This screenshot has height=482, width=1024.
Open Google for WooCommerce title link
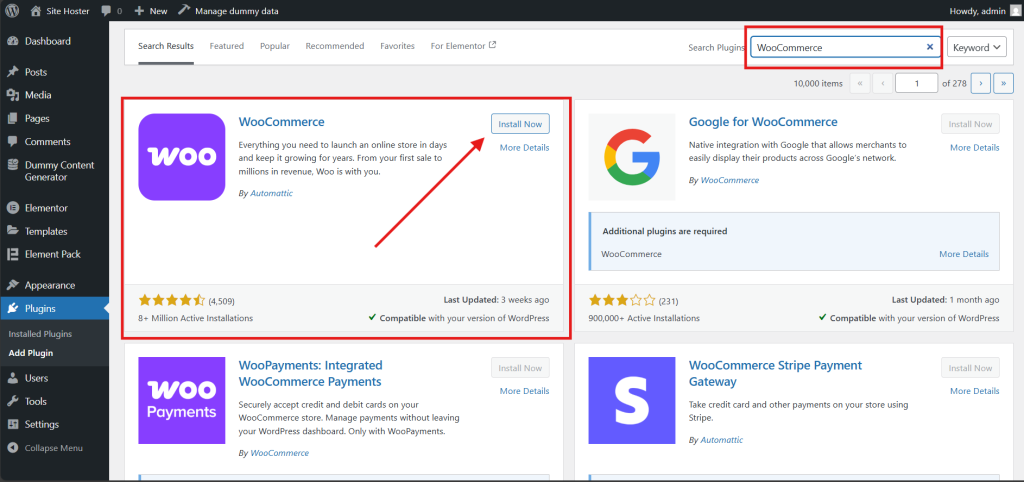pos(763,122)
